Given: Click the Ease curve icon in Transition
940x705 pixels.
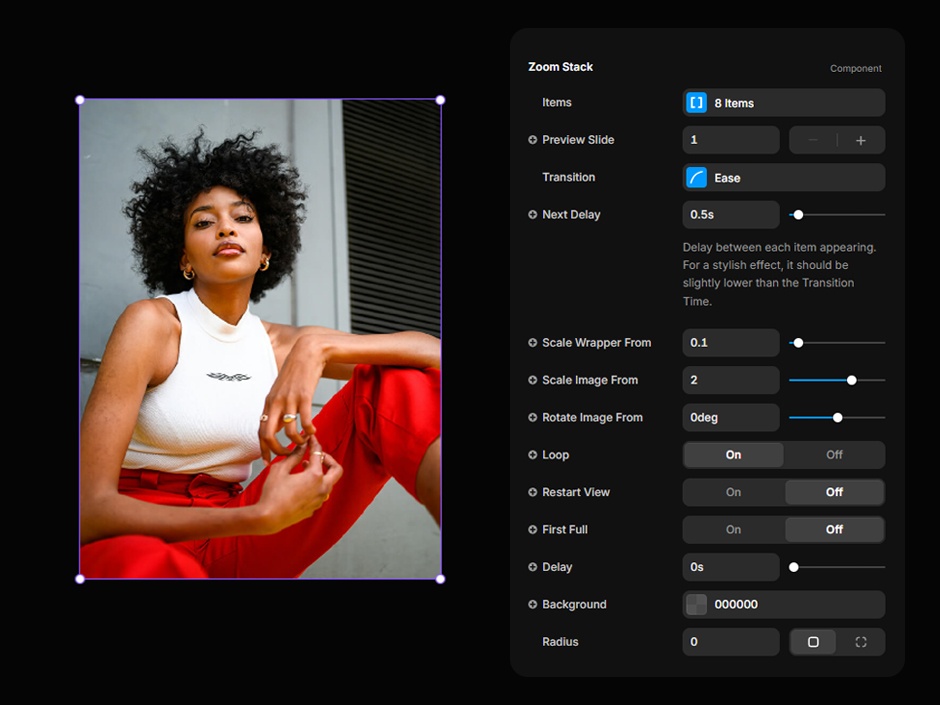Looking at the screenshot, I should click(x=697, y=178).
